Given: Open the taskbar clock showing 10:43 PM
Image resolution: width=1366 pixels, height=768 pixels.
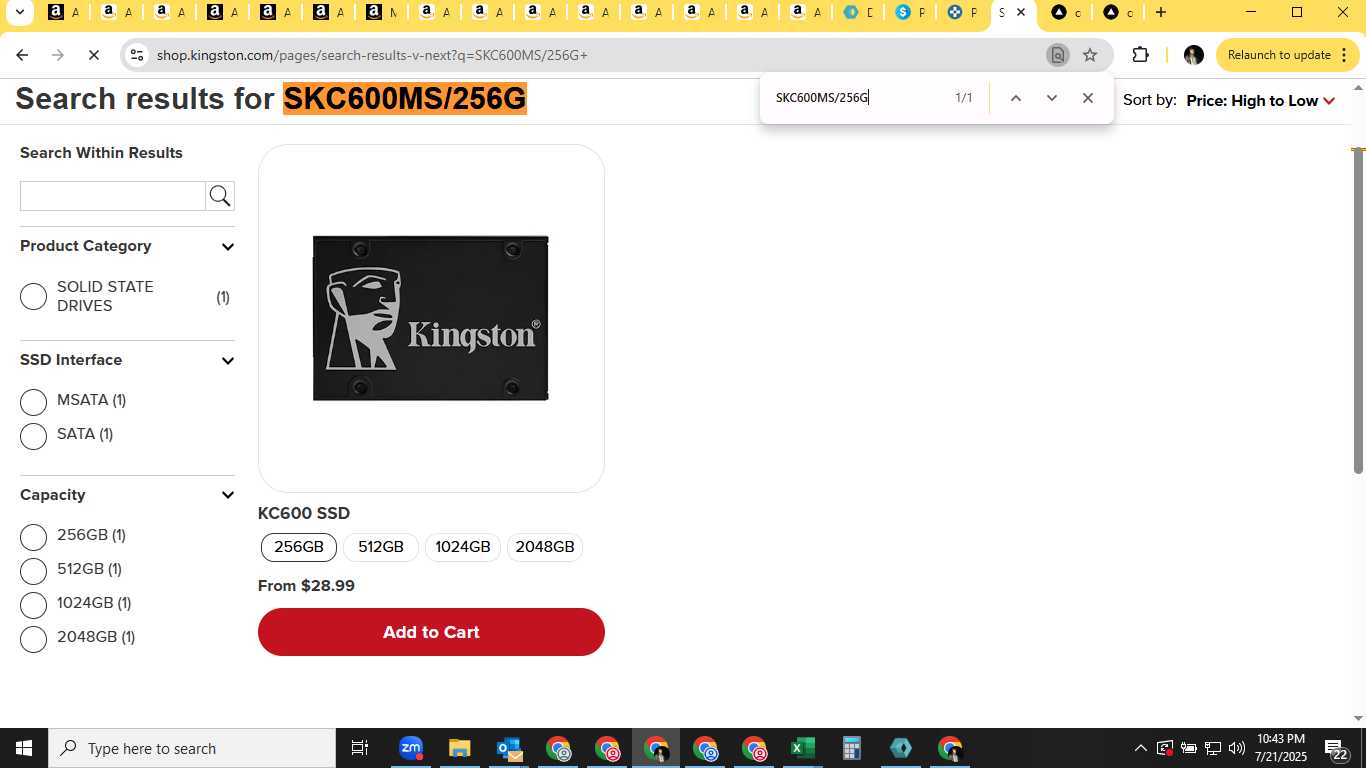Looking at the screenshot, I should tap(1280, 748).
